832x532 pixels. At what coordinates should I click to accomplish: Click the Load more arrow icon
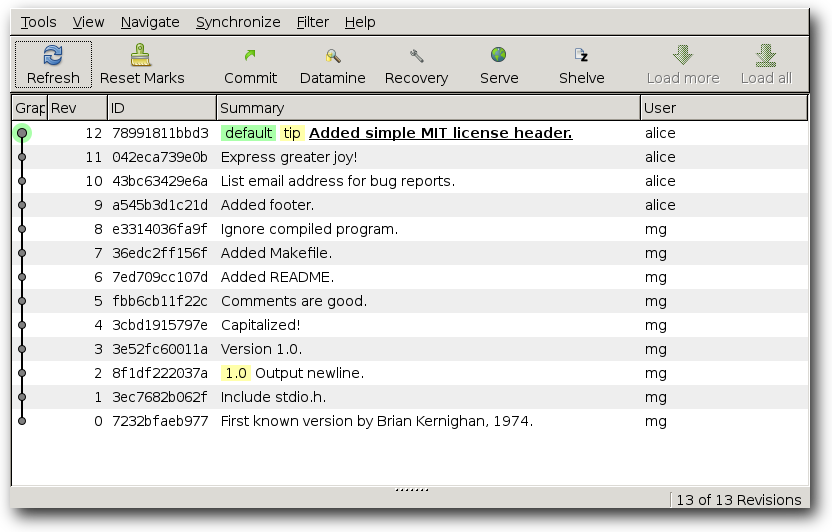(x=683, y=55)
